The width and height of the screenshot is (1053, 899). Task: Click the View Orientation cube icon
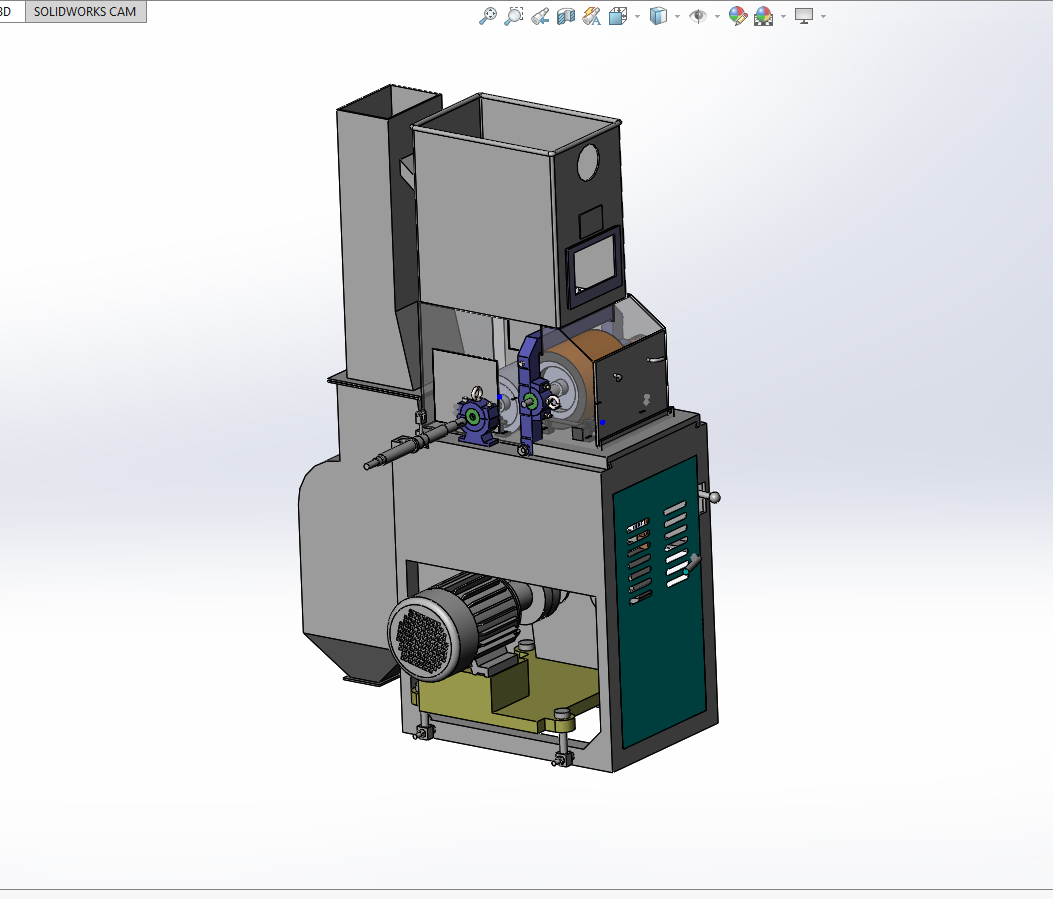pos(618,16)
